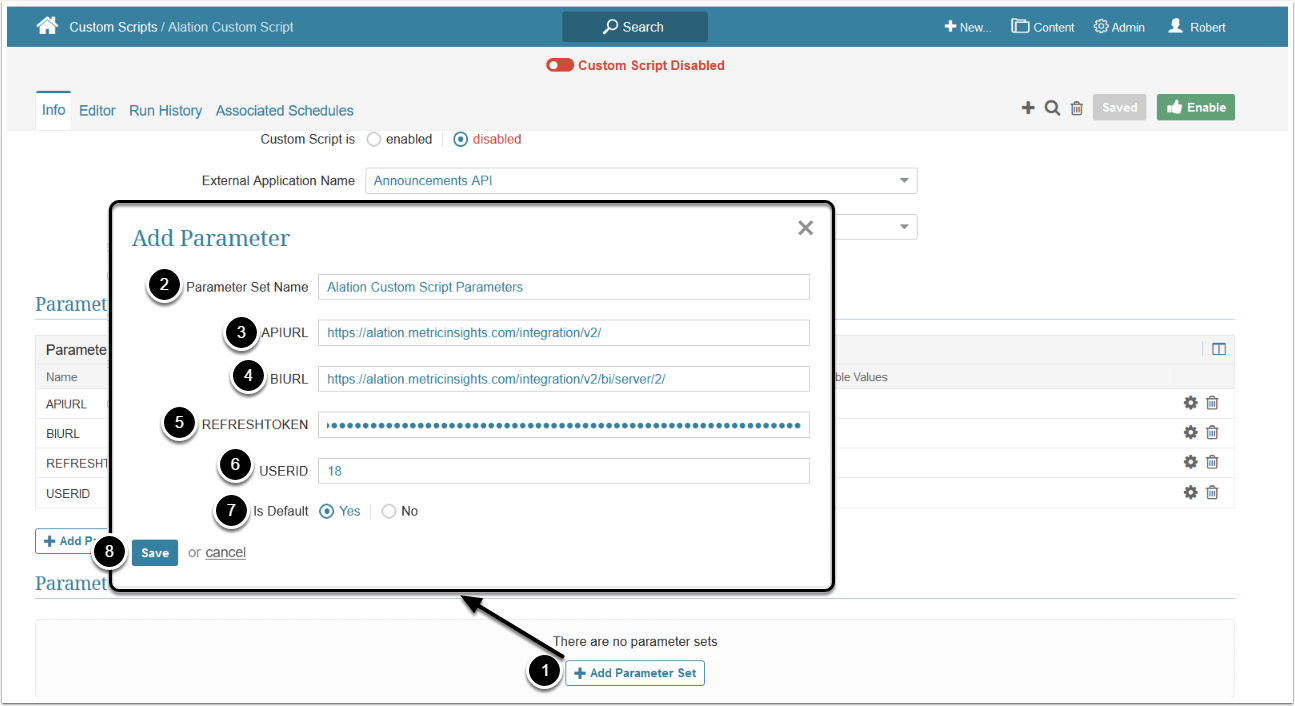
Task: Save the new parameter set
Action: point(155,553)
